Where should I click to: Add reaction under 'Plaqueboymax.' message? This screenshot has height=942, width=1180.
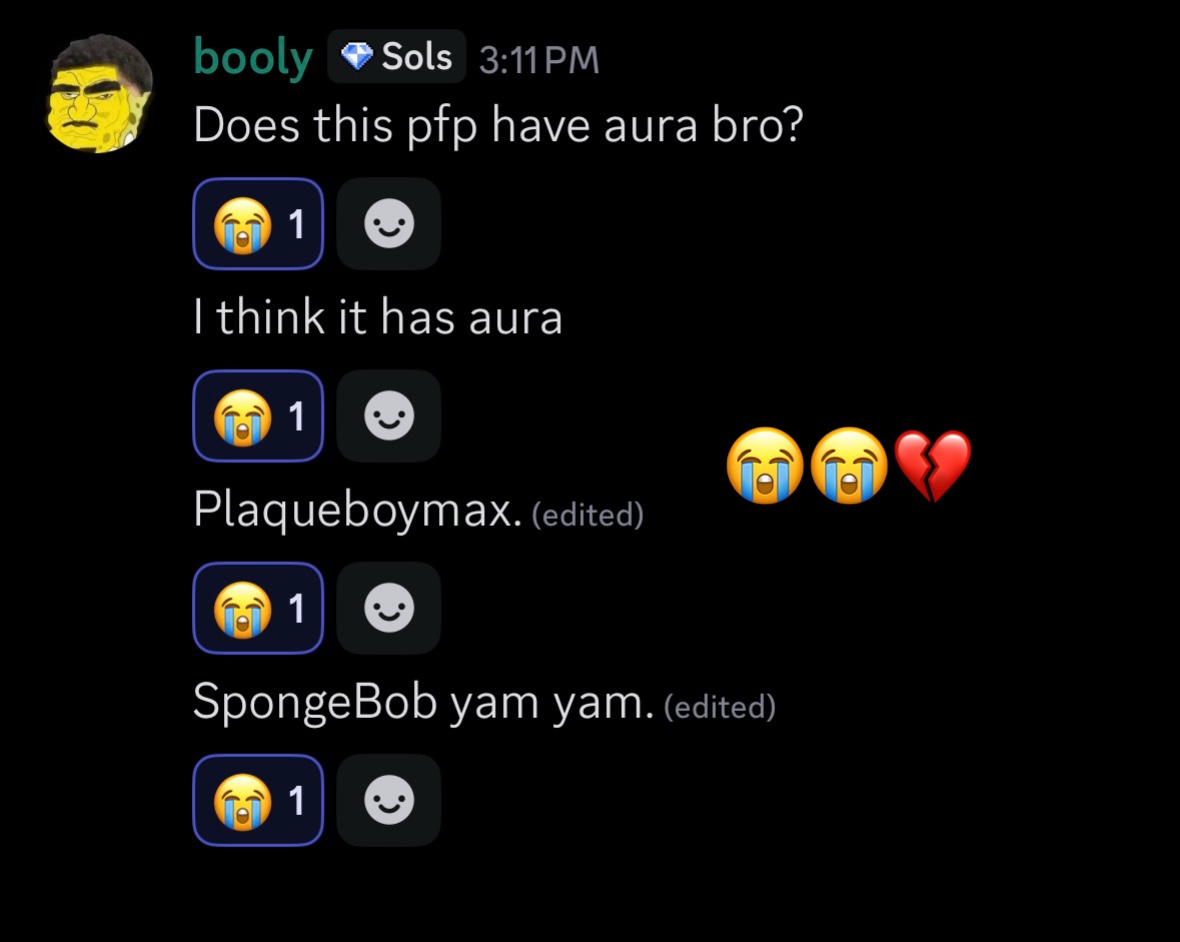[388, 608]
